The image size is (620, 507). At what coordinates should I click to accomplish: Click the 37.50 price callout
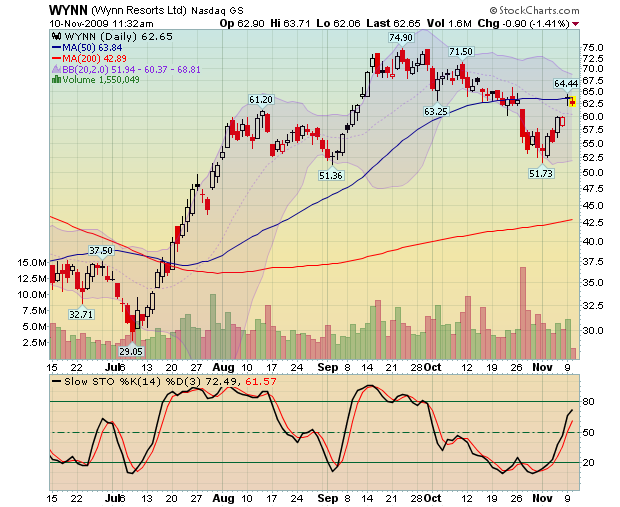point(100,251)
